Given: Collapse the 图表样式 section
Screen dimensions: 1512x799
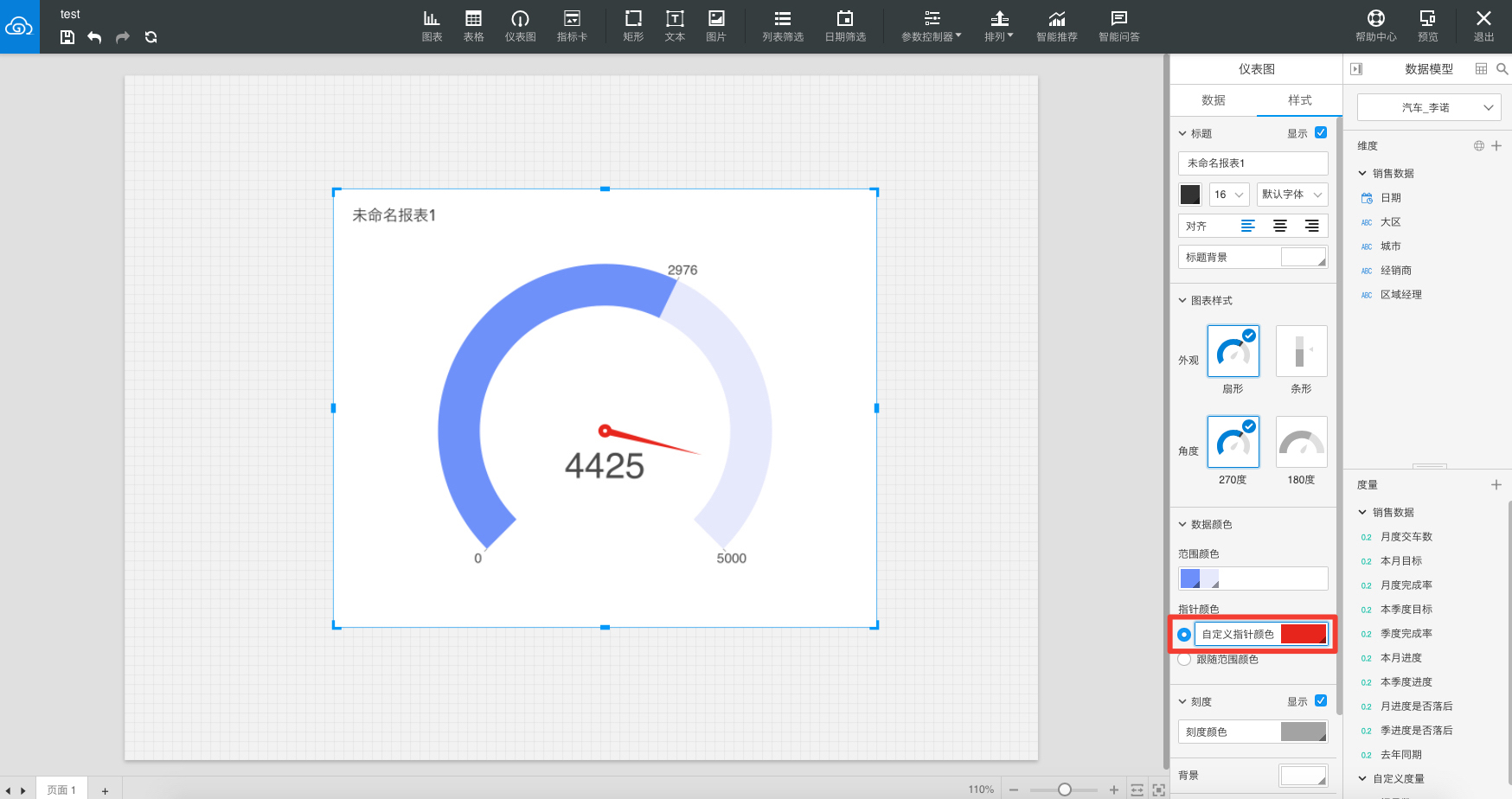Looking at the screenshot, I should click(x=1182, y=300).
